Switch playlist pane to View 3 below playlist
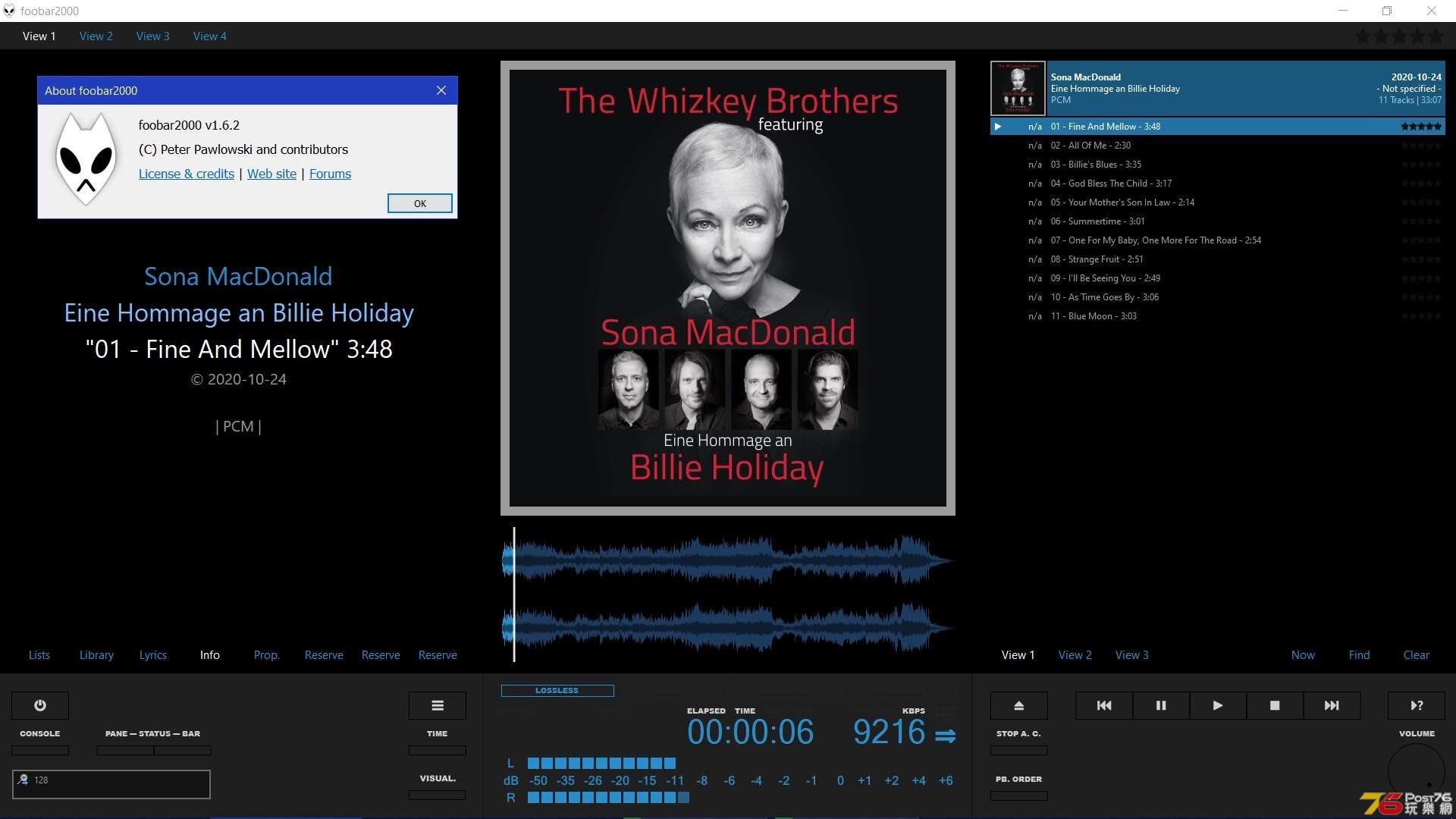 1132,655
